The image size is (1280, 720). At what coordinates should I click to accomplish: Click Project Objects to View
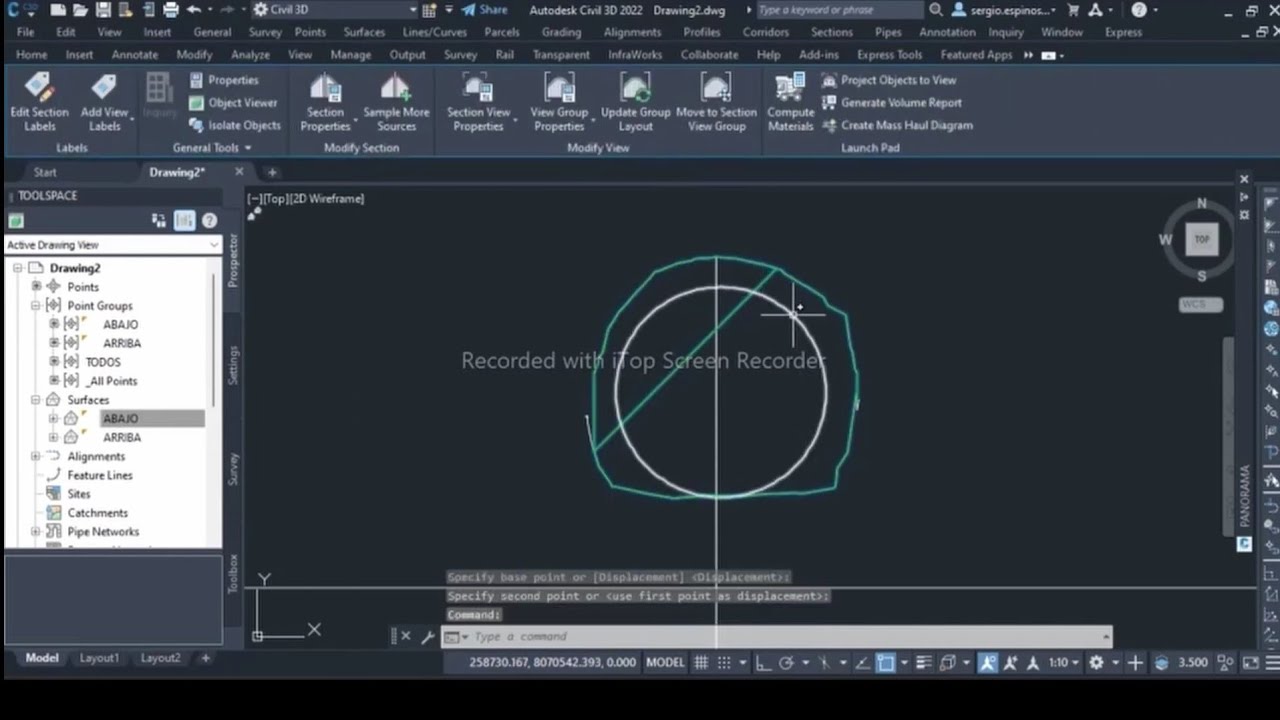point(888,80)
